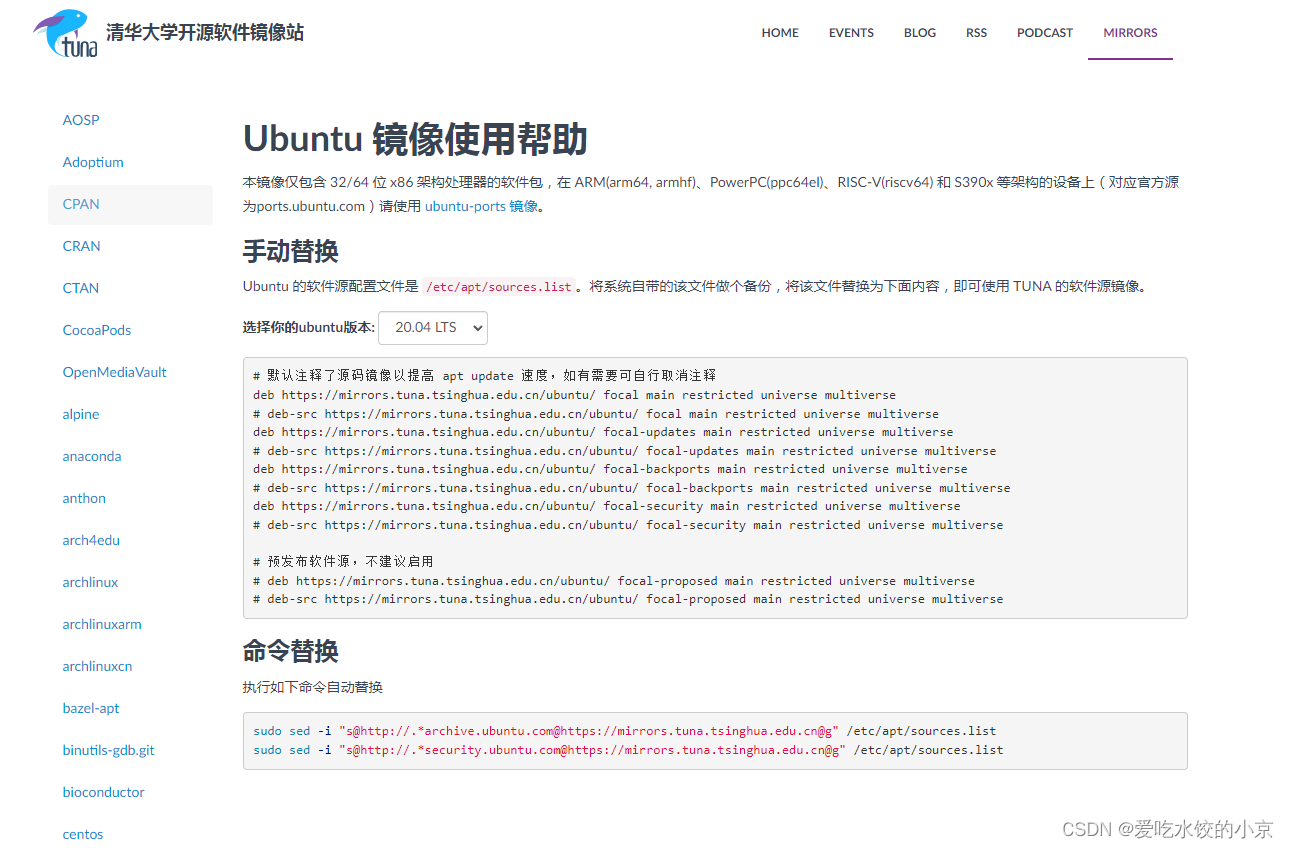
Task: Click the 命令替换 section heading
Action: click(291, 651)
